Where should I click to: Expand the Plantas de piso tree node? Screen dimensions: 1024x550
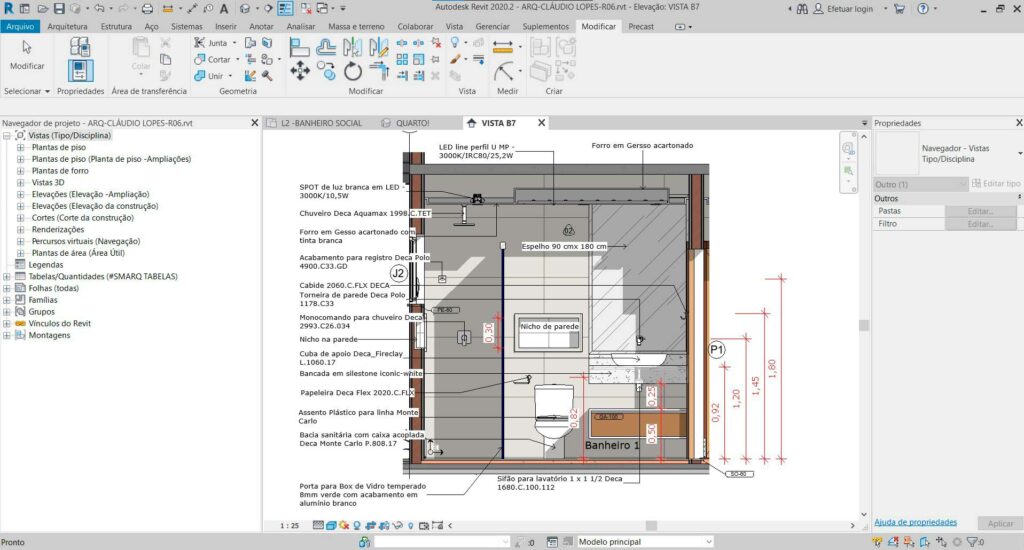(x=20, y=148)
